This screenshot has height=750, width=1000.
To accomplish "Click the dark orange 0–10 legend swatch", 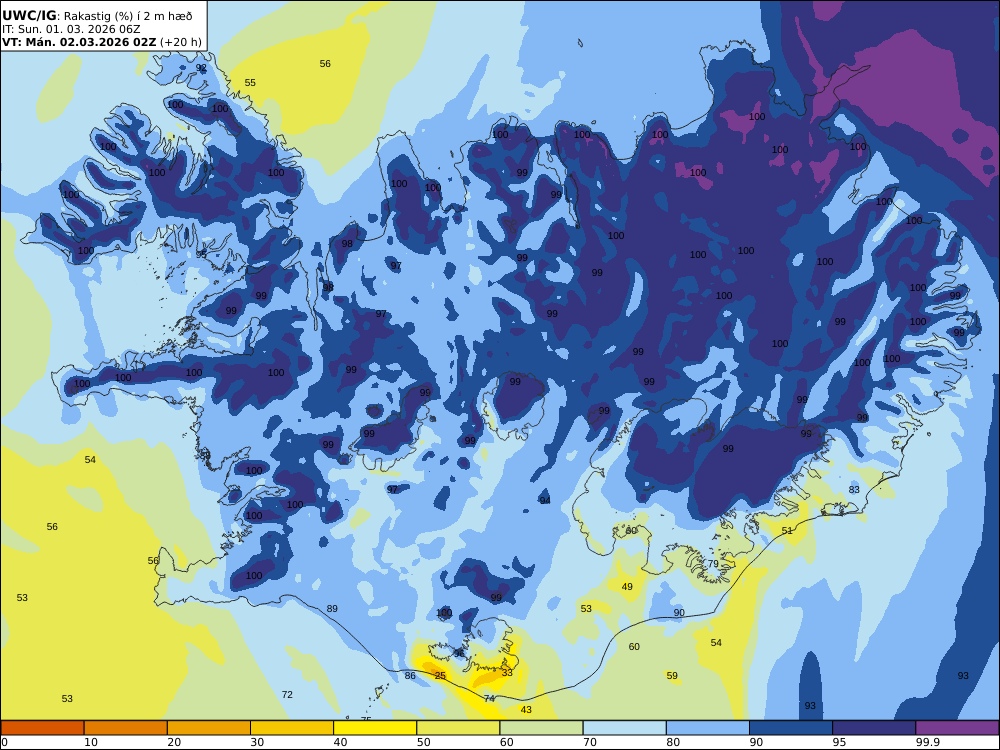I will [42, 728].
